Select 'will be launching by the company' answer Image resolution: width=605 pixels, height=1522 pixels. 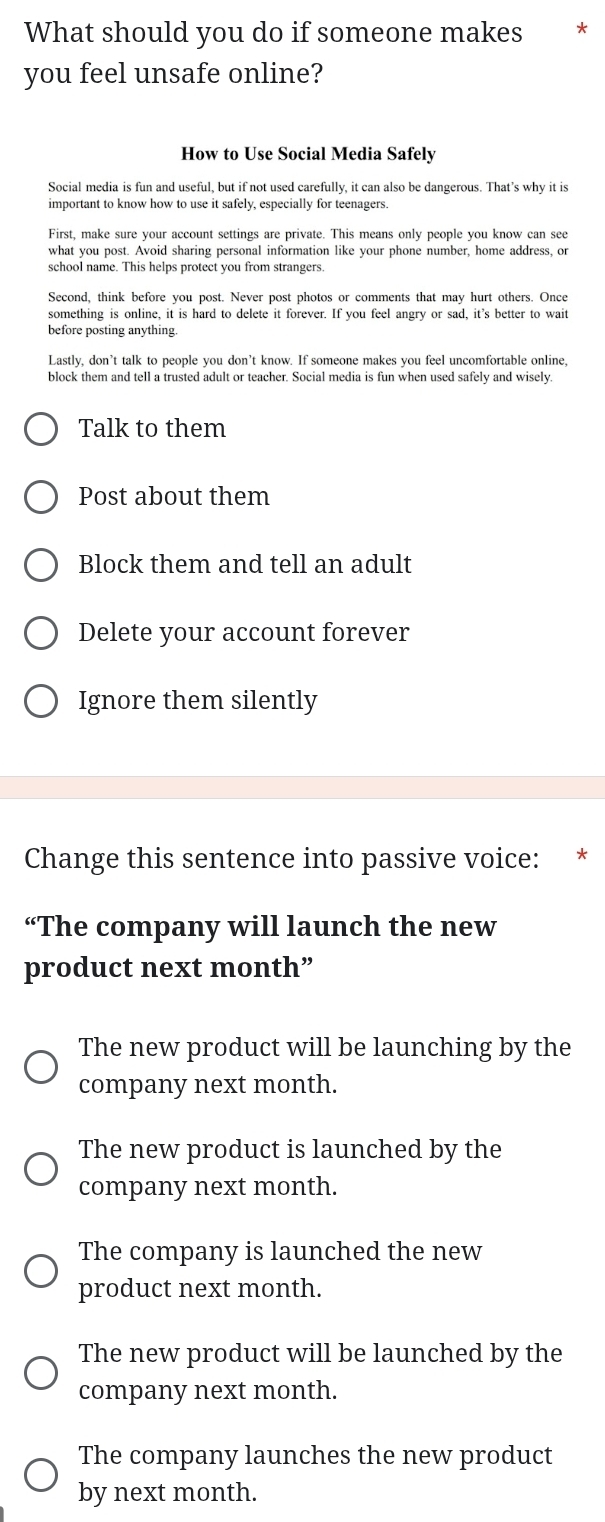click(x=41, y=1066)
